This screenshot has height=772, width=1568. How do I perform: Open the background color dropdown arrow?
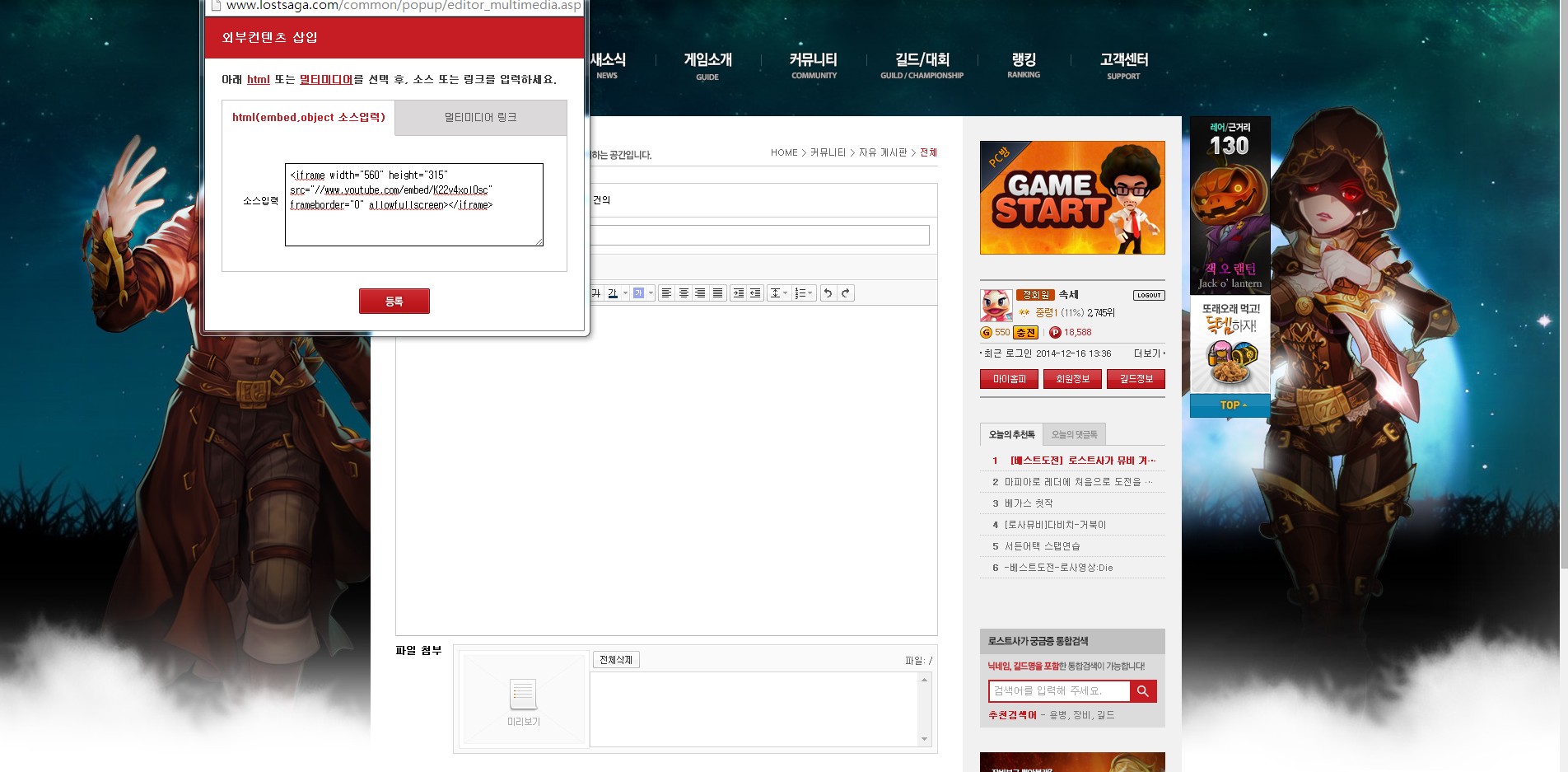click(x=651, y=293)
